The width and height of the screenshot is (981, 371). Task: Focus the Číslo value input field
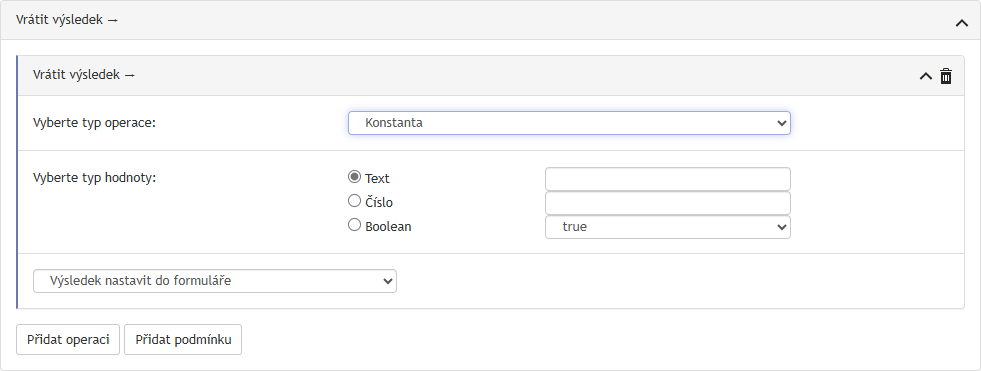click(668, 203)
